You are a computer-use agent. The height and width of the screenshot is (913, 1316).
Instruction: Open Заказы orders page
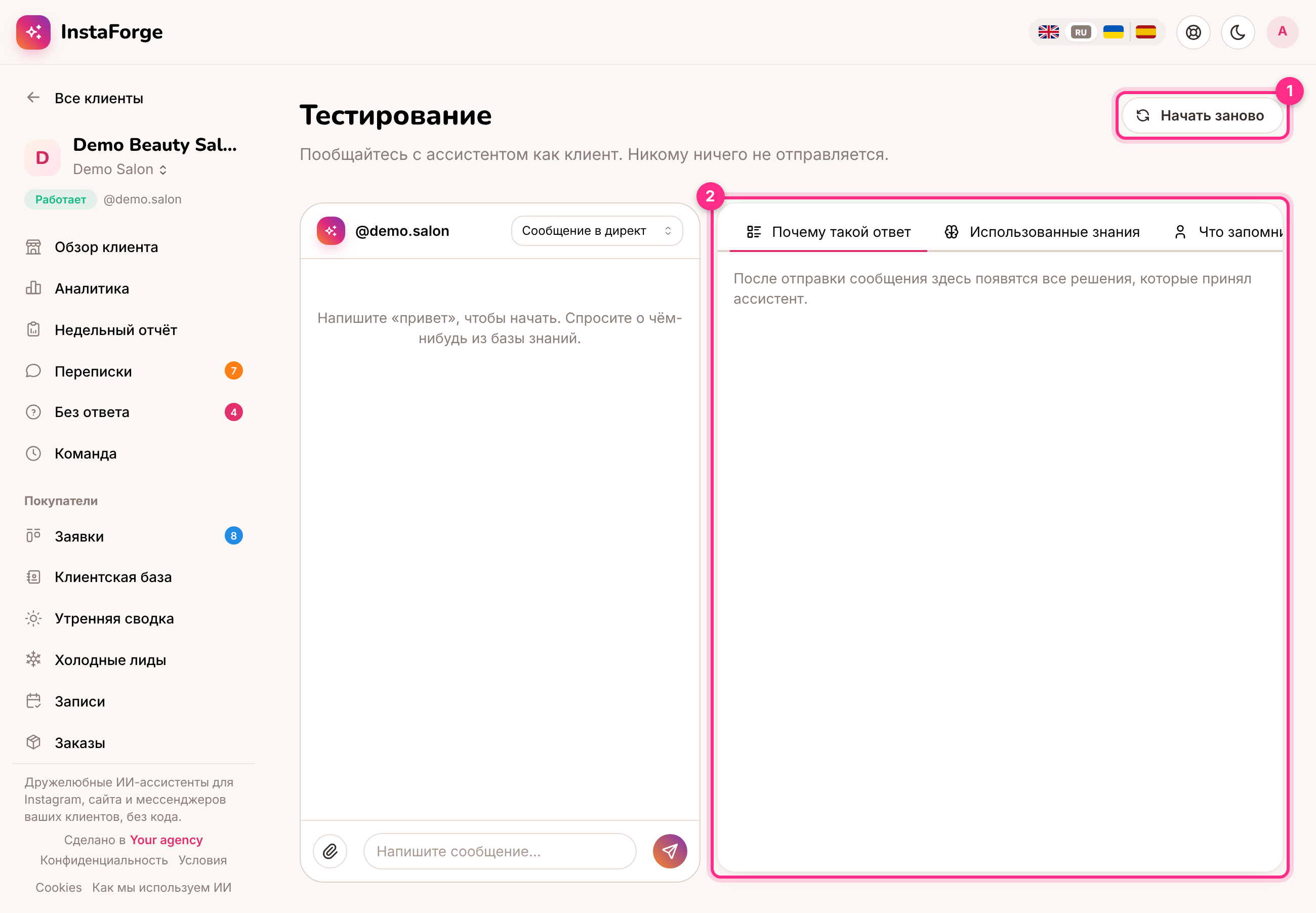click(x=134, y=742)
